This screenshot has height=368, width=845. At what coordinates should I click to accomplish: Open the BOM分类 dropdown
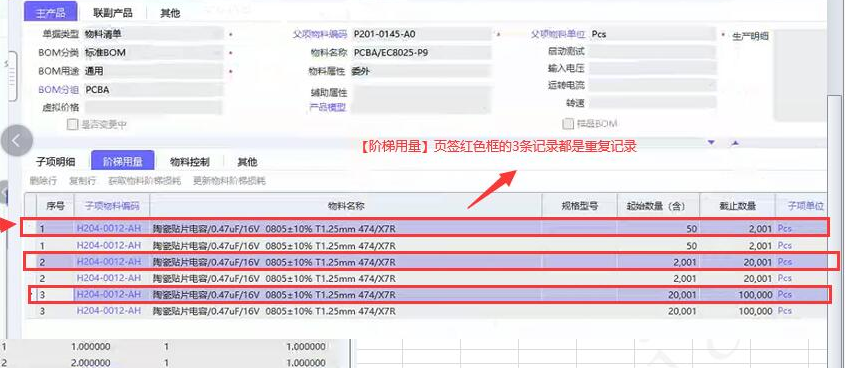[153, 53]
